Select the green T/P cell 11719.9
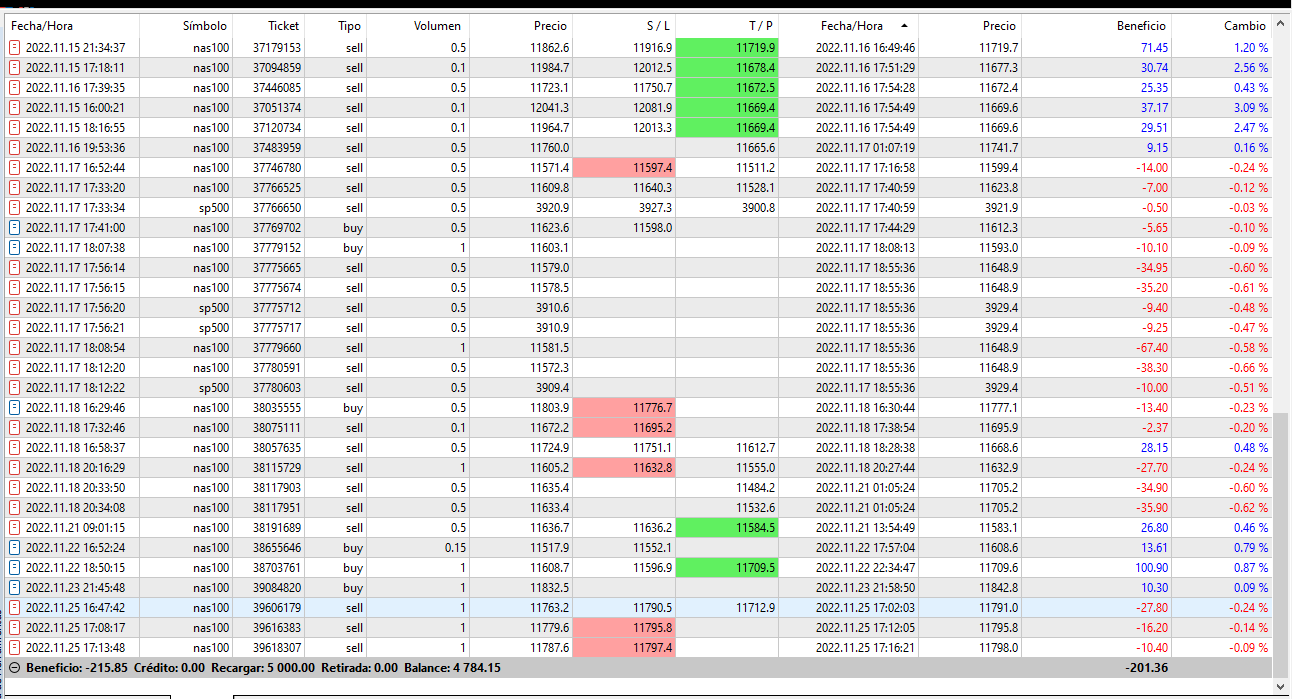The height and width of the screenshot is (699, 1292). coord(727,47)
